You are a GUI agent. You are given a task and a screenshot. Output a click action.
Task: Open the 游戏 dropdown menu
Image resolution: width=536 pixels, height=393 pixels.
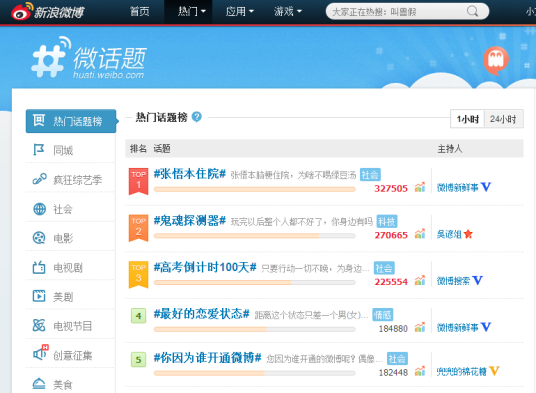(287, 12)
